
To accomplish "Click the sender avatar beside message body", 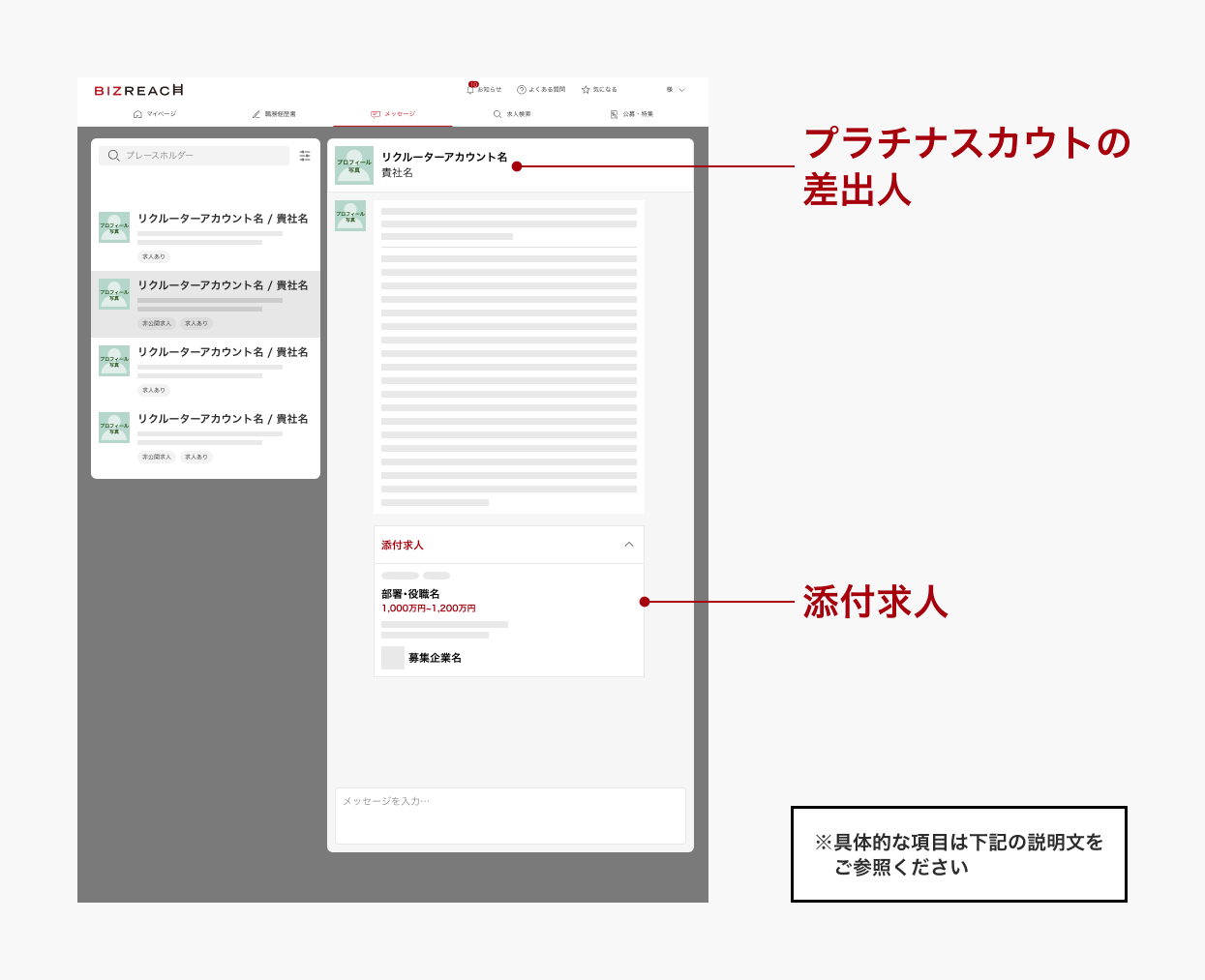I will [350, 216].
